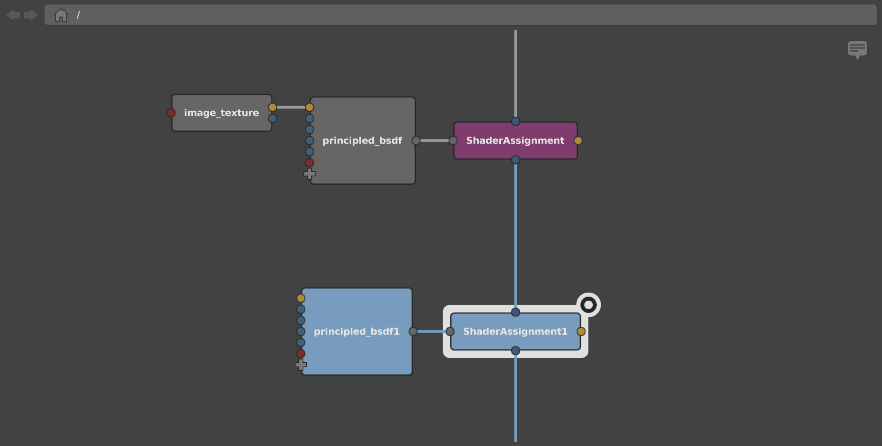Click the yellow filter port on ShaderAssignment1
The height and width of the screenshot is (446, 882).
[x=581, y=331]
